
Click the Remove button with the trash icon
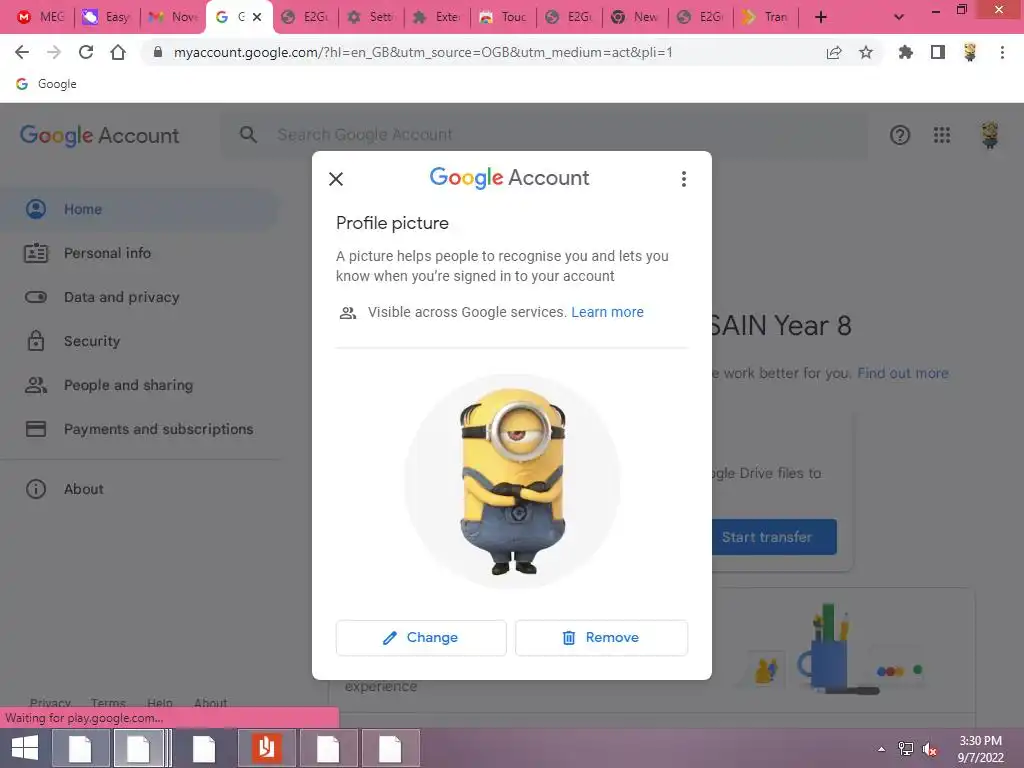pyautogui.click(x=601, y=637)
